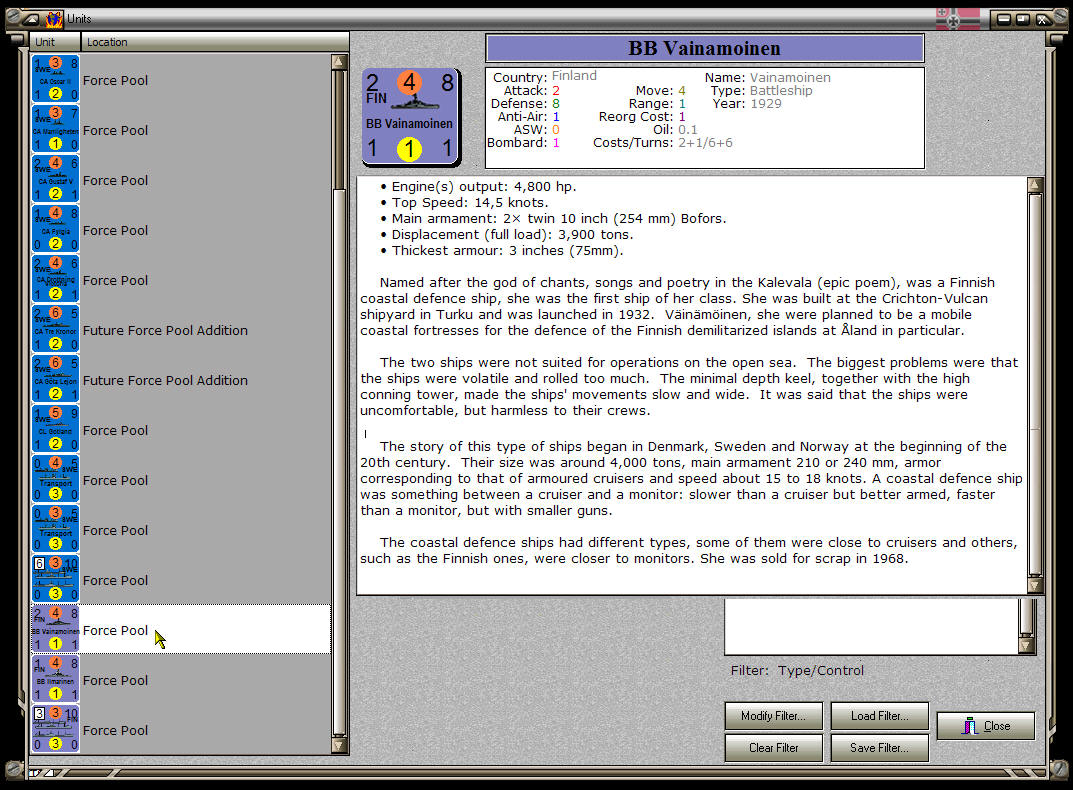Click description text scrollbar down arrow
This screenshot has width=1073, height=790.
pos(1035,585)
